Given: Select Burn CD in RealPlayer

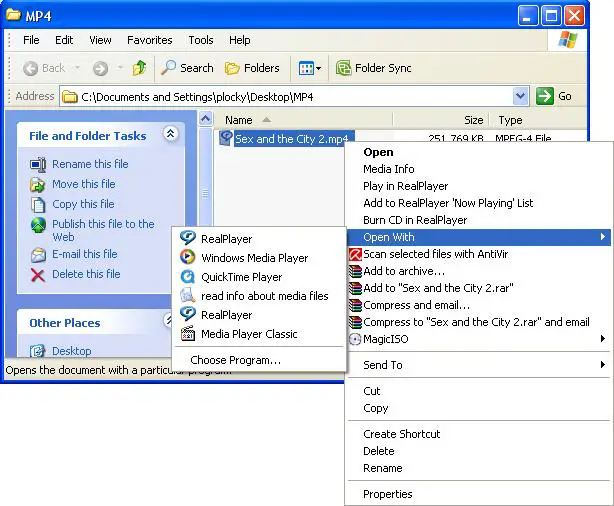Looking at the screenshot, I should point(479,220).
